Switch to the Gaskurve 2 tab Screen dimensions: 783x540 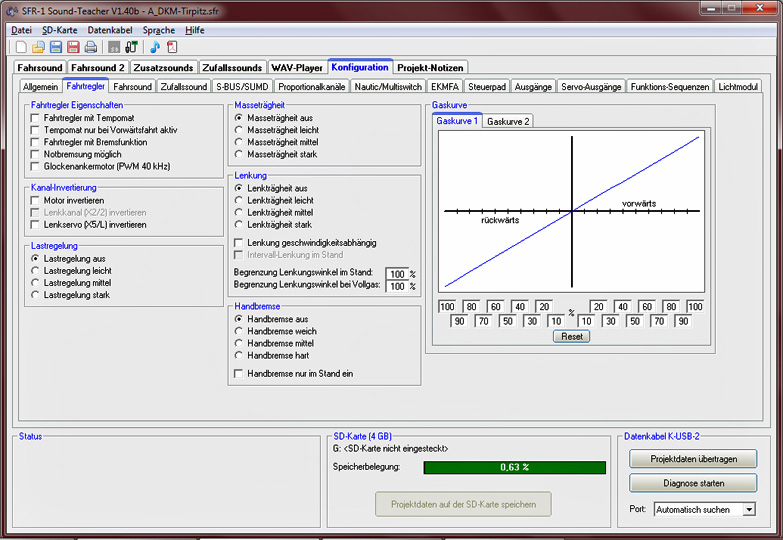click(x=508, y=121)
